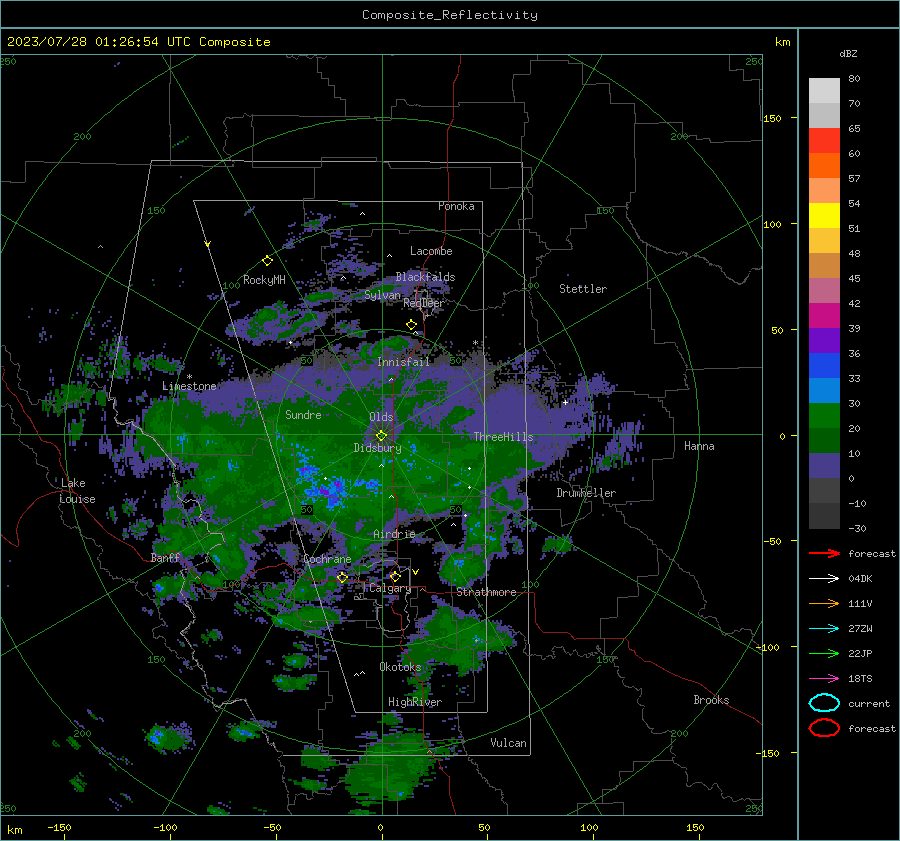Click yellow diamond marker below RedDeer

[x=411, y=325]
